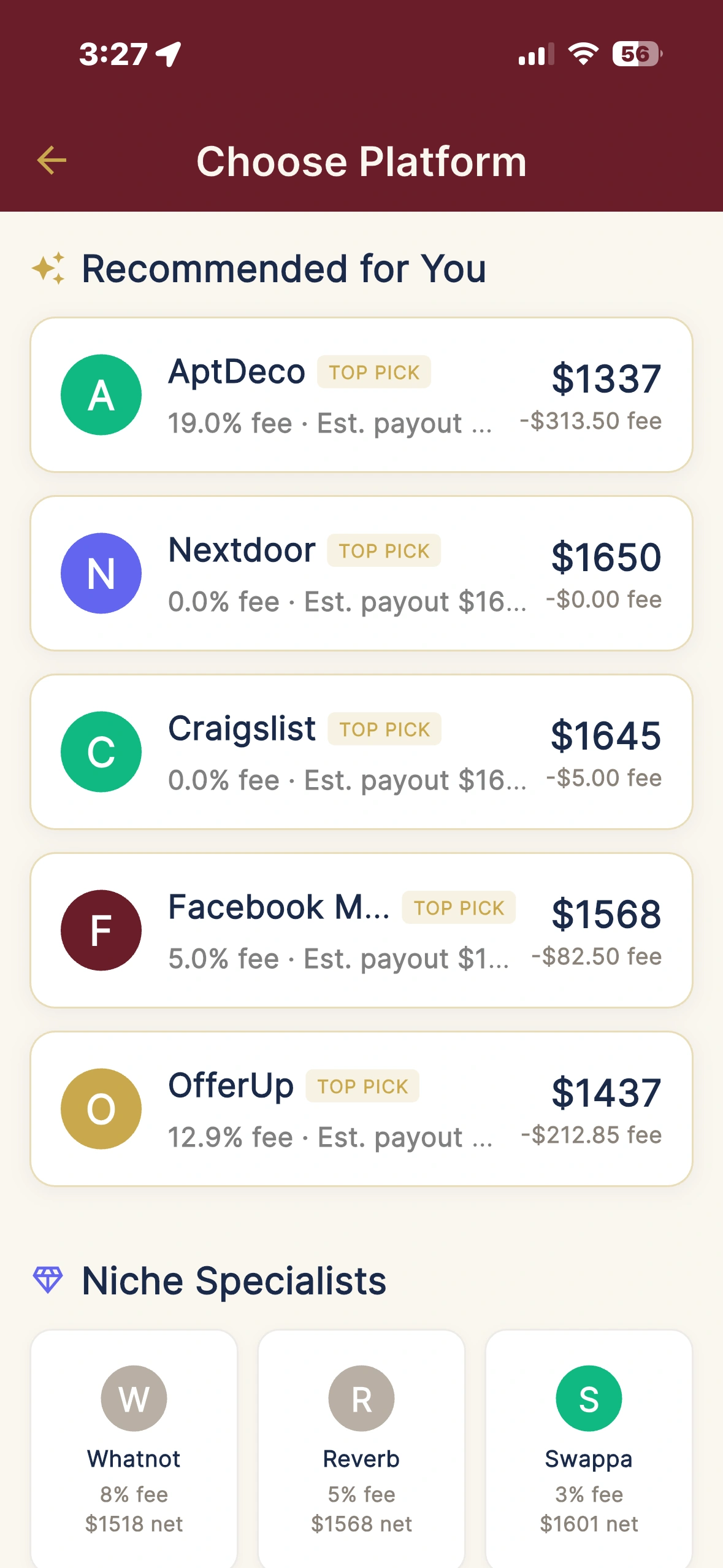This screenshot has width=723, height=1568.
Task: Tap the TOP PICK badge on OfferUp
Action: point(362,1086)
